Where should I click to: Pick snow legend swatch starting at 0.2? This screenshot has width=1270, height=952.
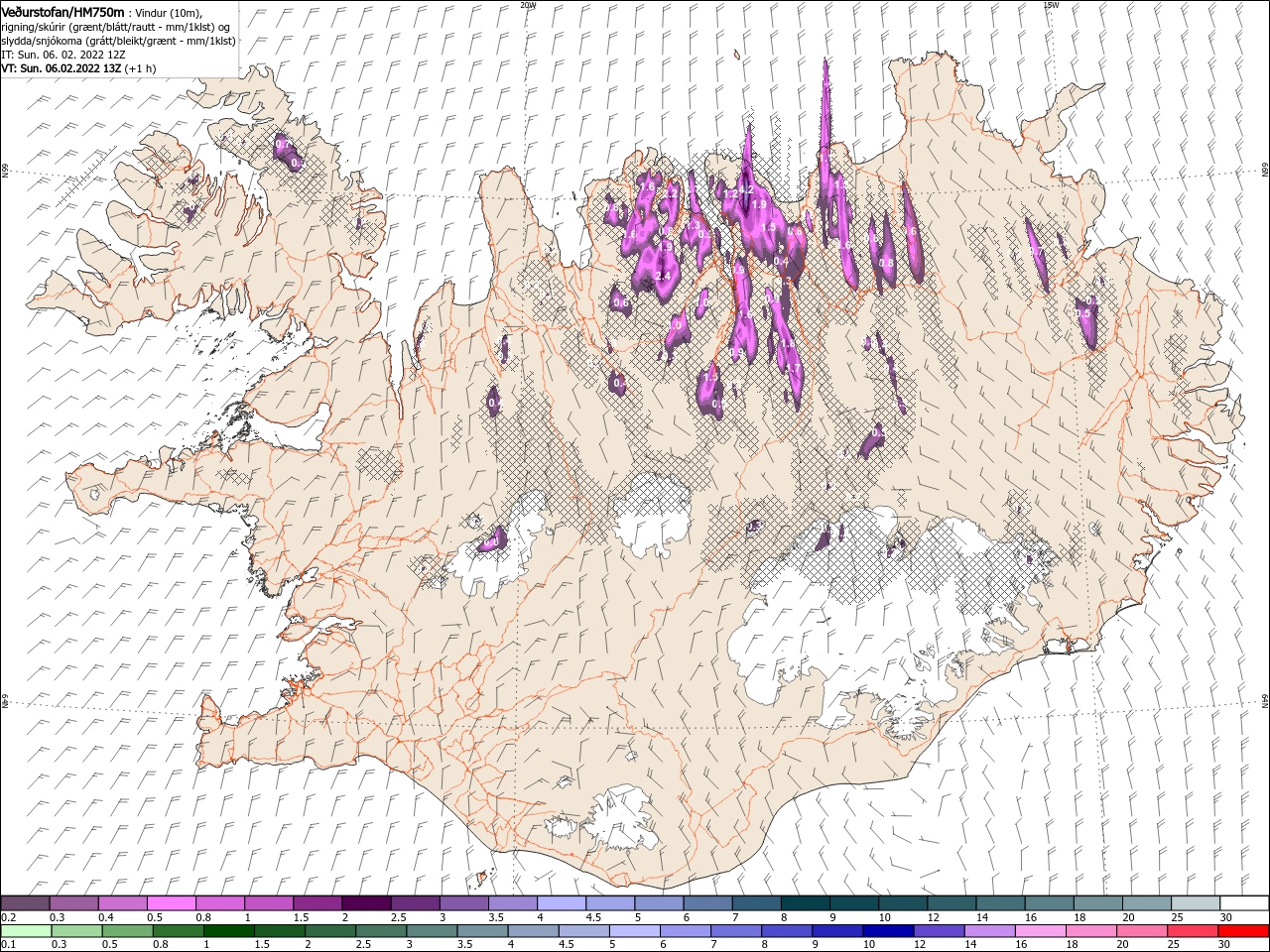25,903
